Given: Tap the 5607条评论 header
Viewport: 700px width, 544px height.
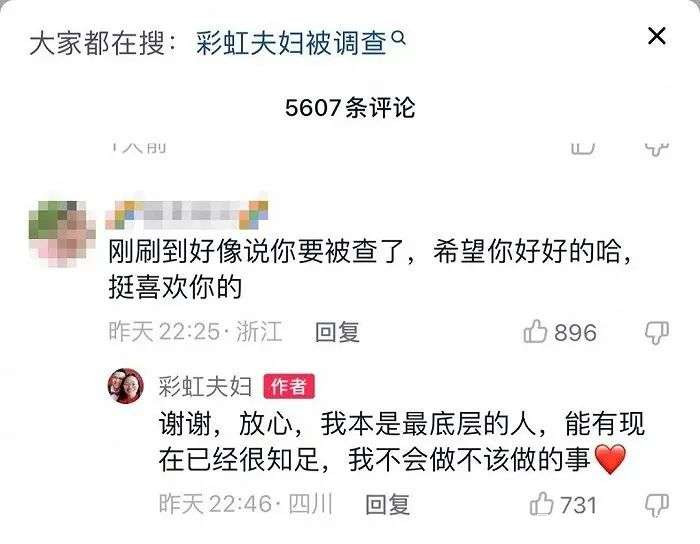Looking at the screenshot, I should 350,108.
